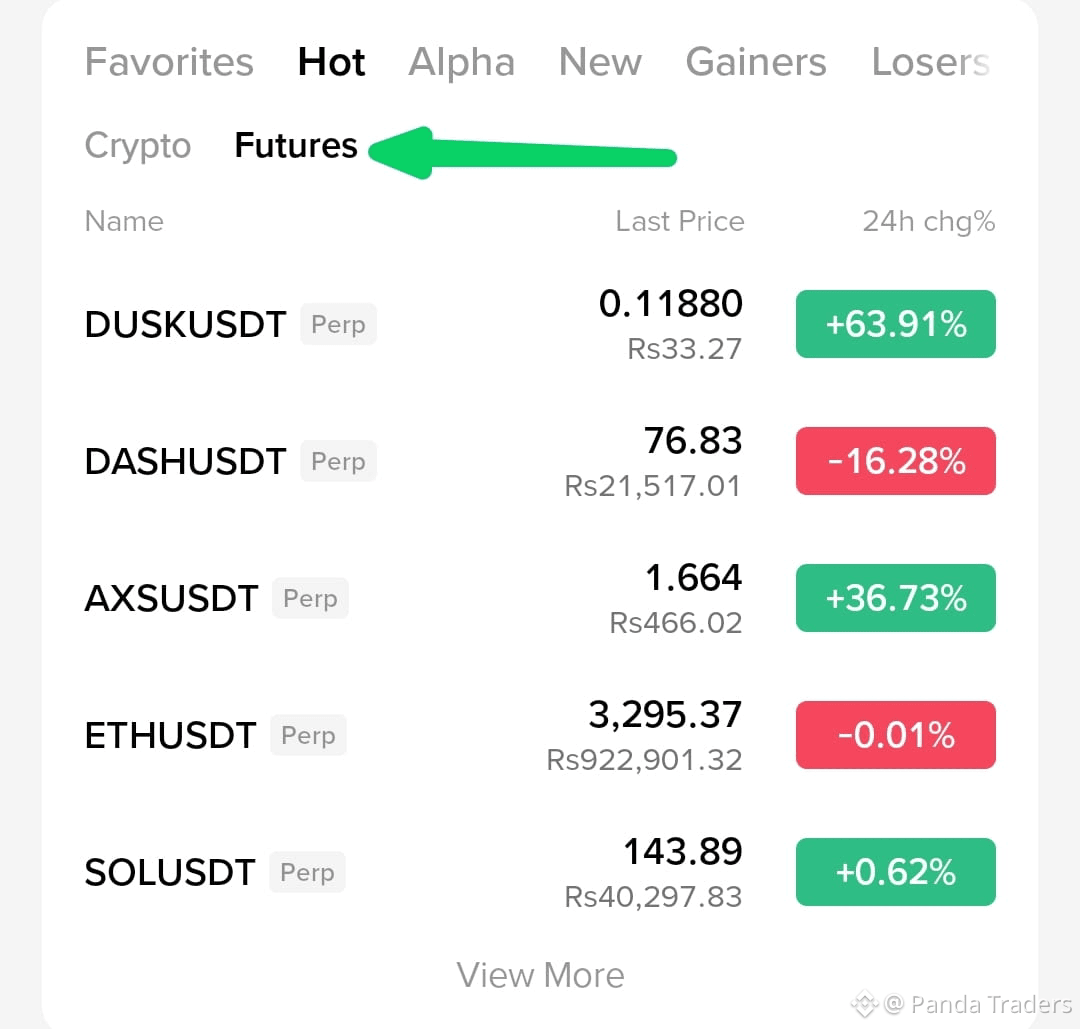Open the Gainers tab
Viewport: 1080px width, 1029px height.
(x=756, y=62)
